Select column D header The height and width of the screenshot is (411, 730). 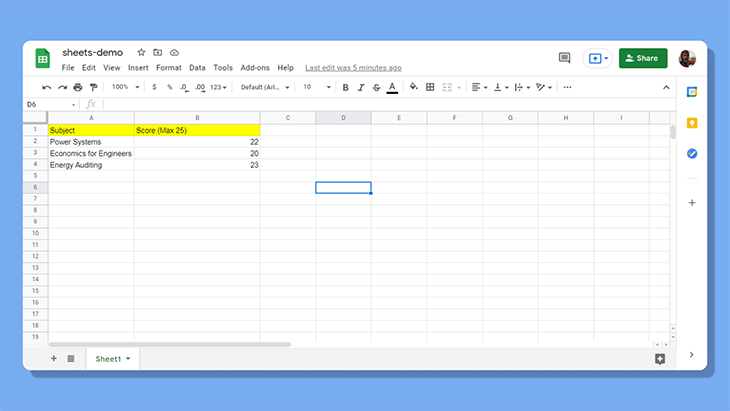click(343, 118)
